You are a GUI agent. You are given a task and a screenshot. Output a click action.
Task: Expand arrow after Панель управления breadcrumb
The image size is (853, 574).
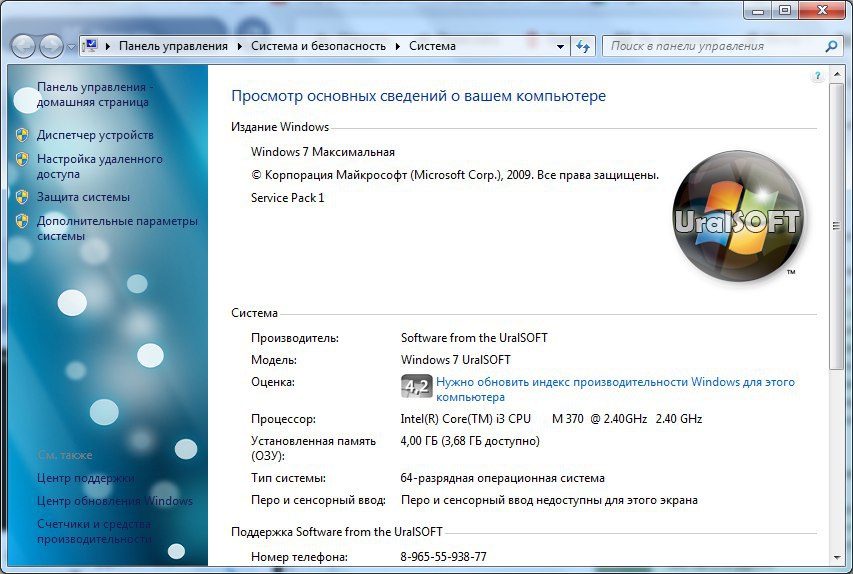240,46
